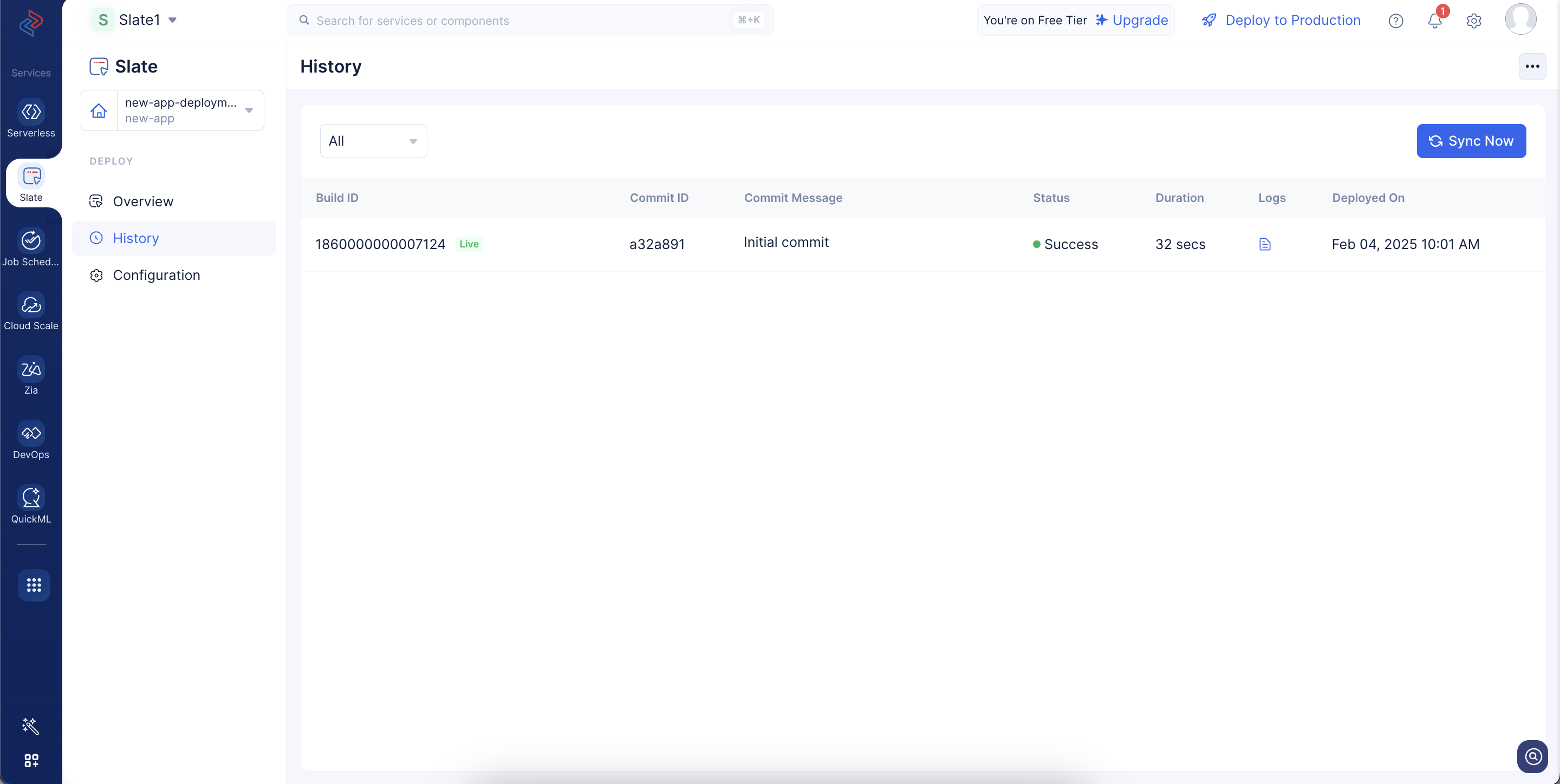Expand the Slate1 project dropdown
Image resolution: width=1560 pixels, height=784 pixels.
pyautogui.click(x=134, y=20)
